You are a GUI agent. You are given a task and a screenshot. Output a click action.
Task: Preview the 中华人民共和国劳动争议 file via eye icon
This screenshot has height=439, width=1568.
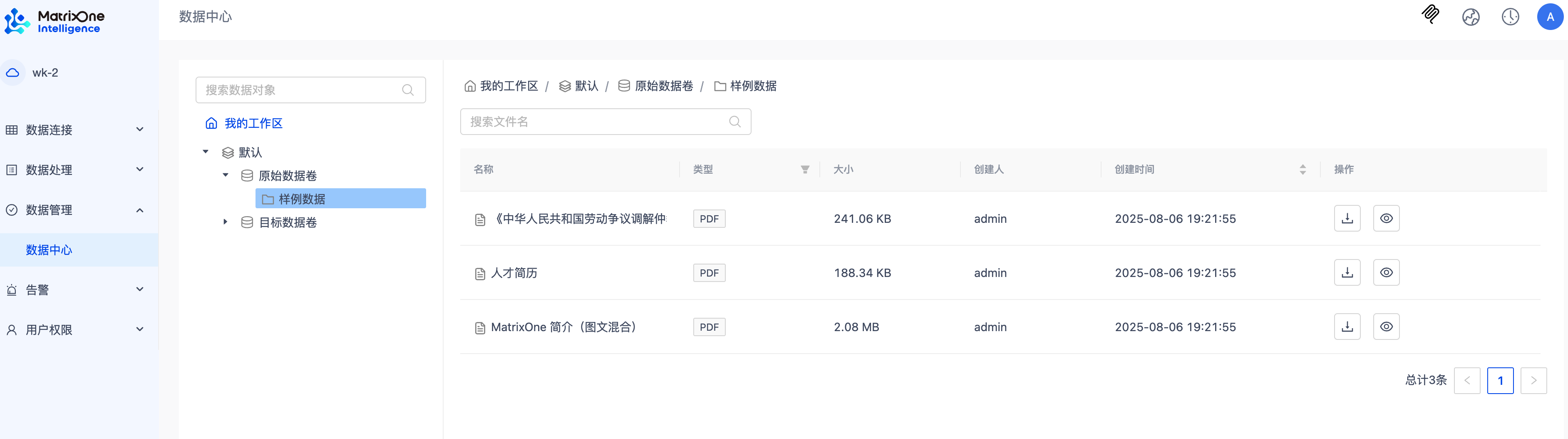(1386, 219)
